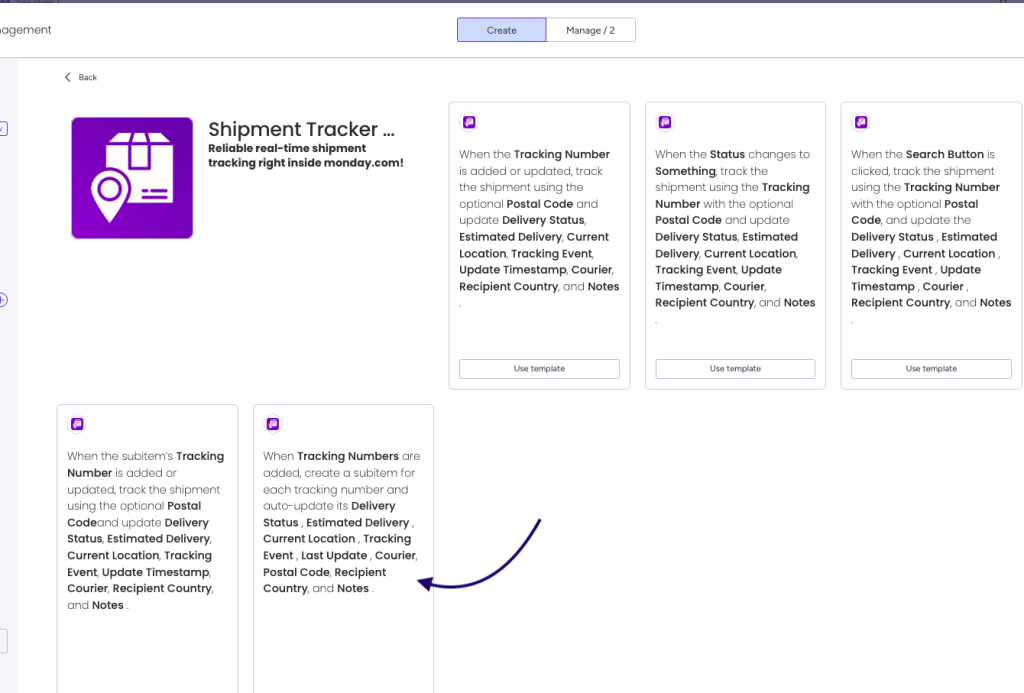Use template for Status changes recipe

click(735, 368)
